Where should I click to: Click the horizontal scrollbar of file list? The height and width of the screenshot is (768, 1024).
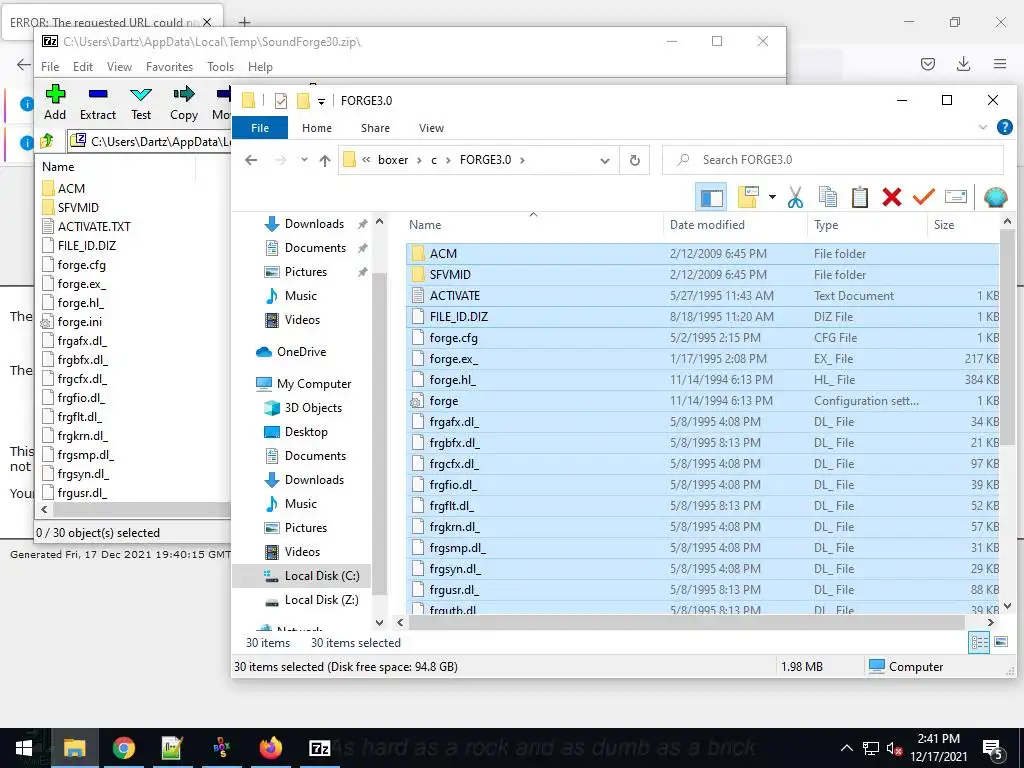coord(687,622)
